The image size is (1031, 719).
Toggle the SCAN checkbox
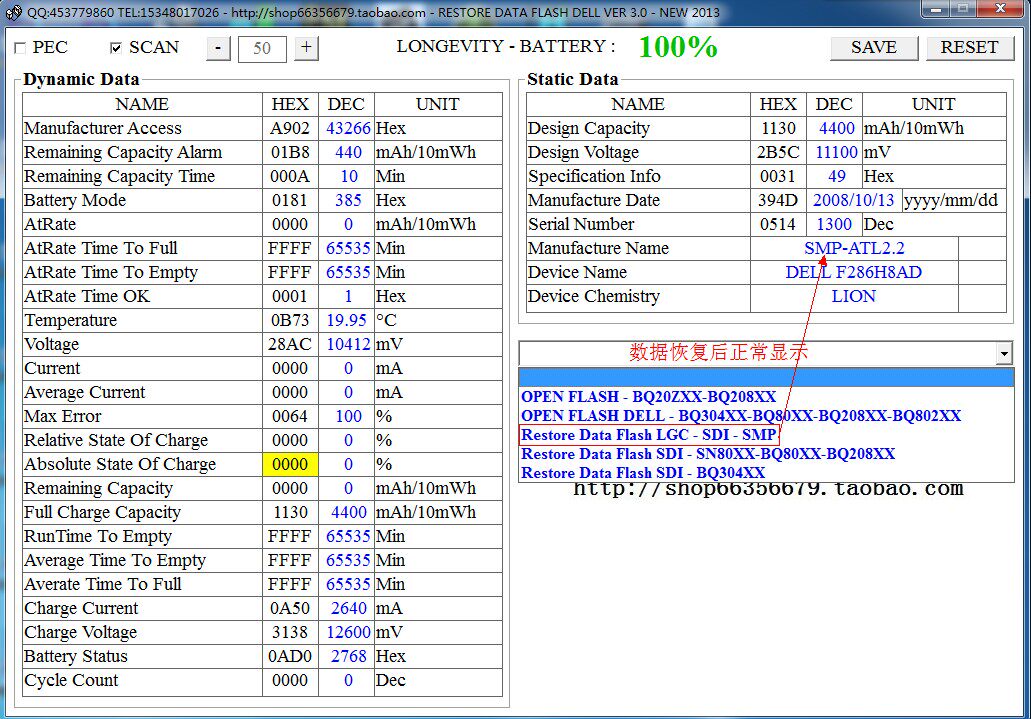(x=116, y=48)
